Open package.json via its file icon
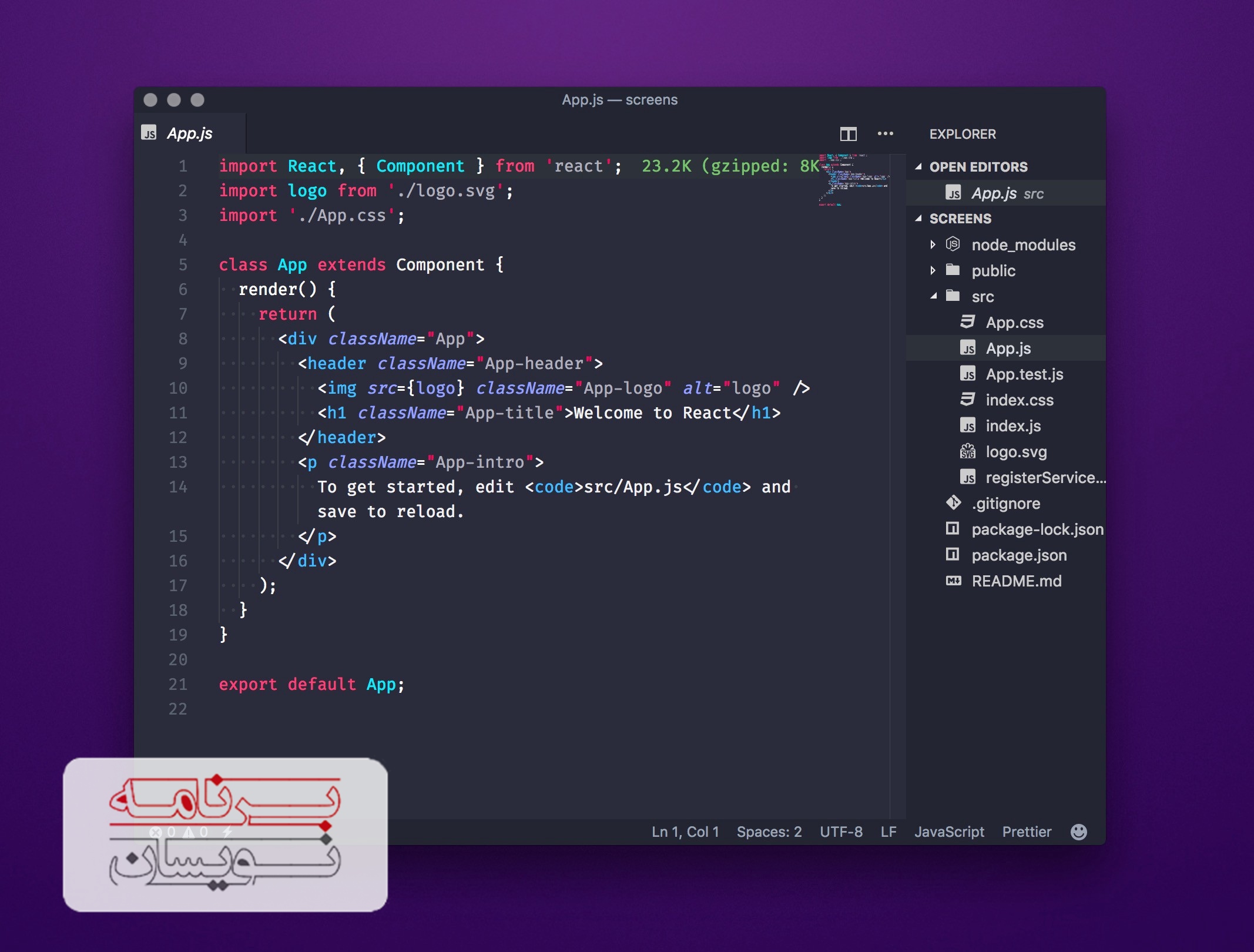This screenshot has width=1254, height=952. [x=953, y=555]
